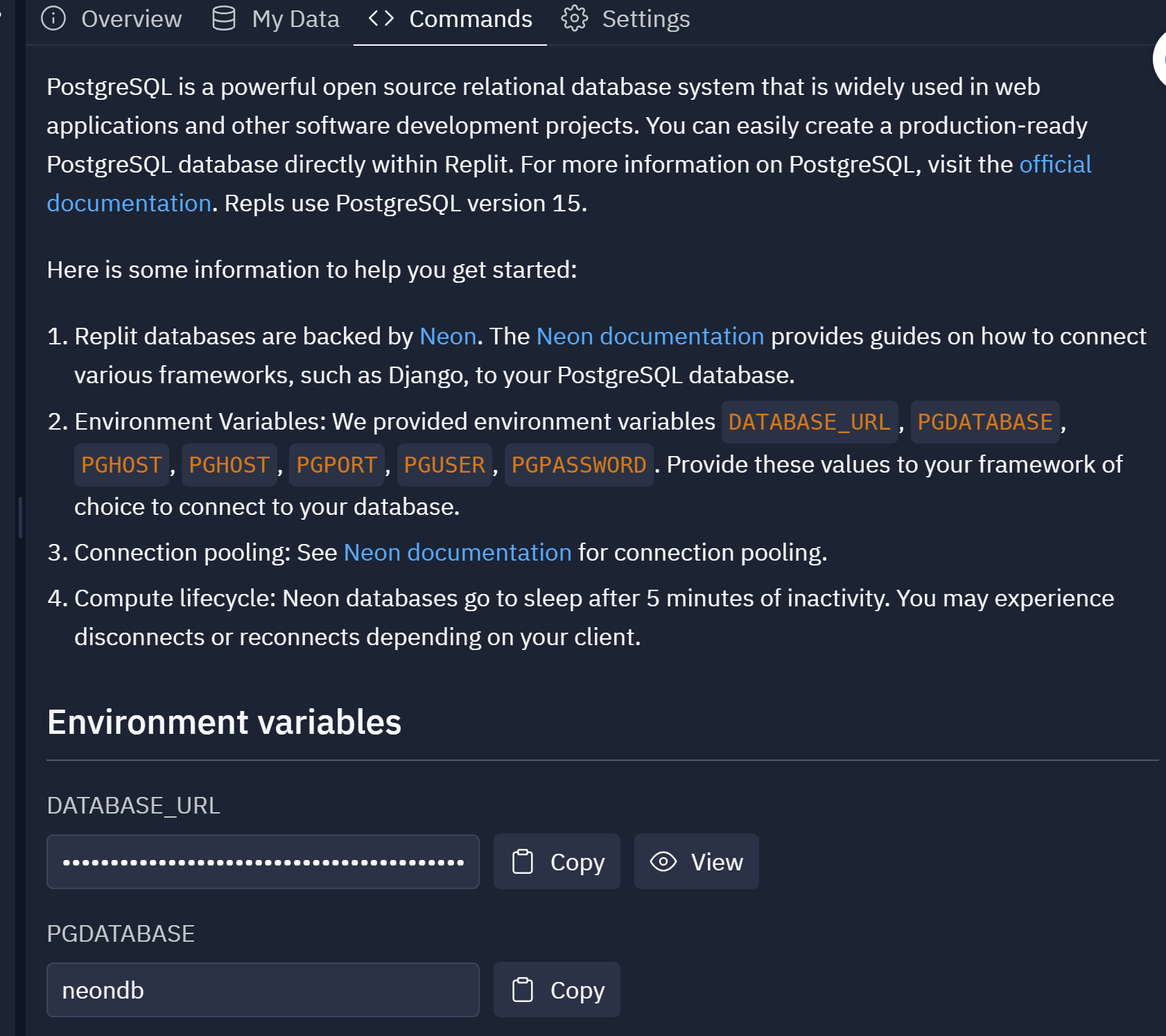Viewport: 1166px width, 1036px height.
Task: Click the Environment variables heading
Action: [x=224, y=722]
